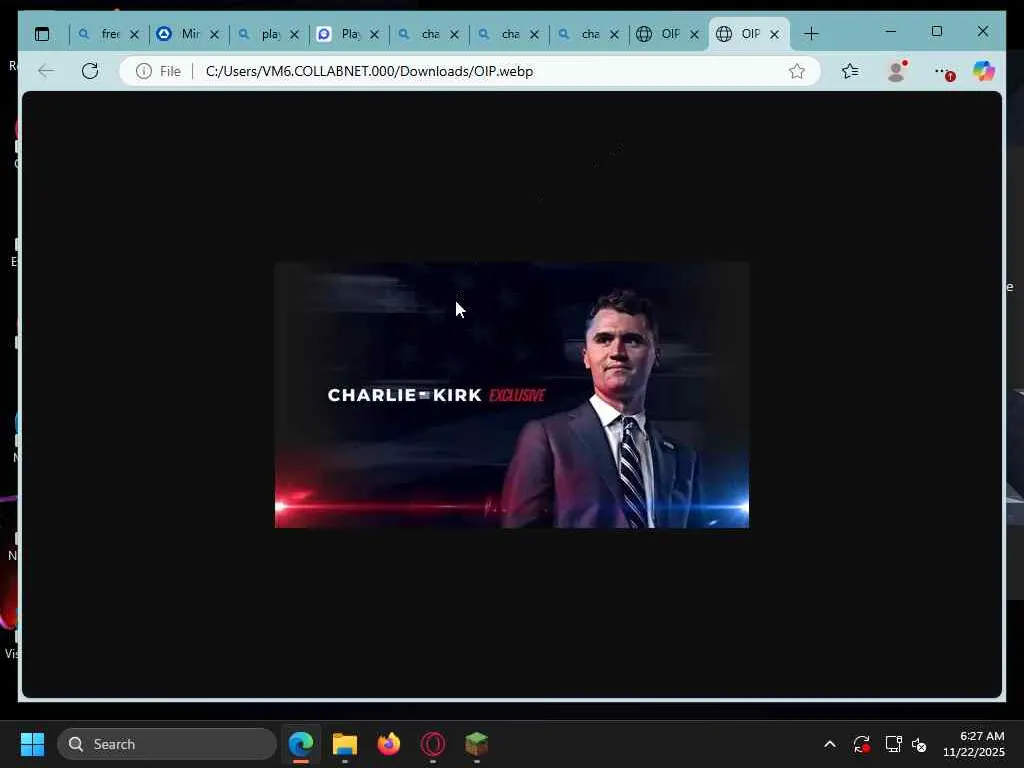Screen dimensions: 1024x768
Task: Open Settings and more ellipsis menu
Action: point(942,71)
